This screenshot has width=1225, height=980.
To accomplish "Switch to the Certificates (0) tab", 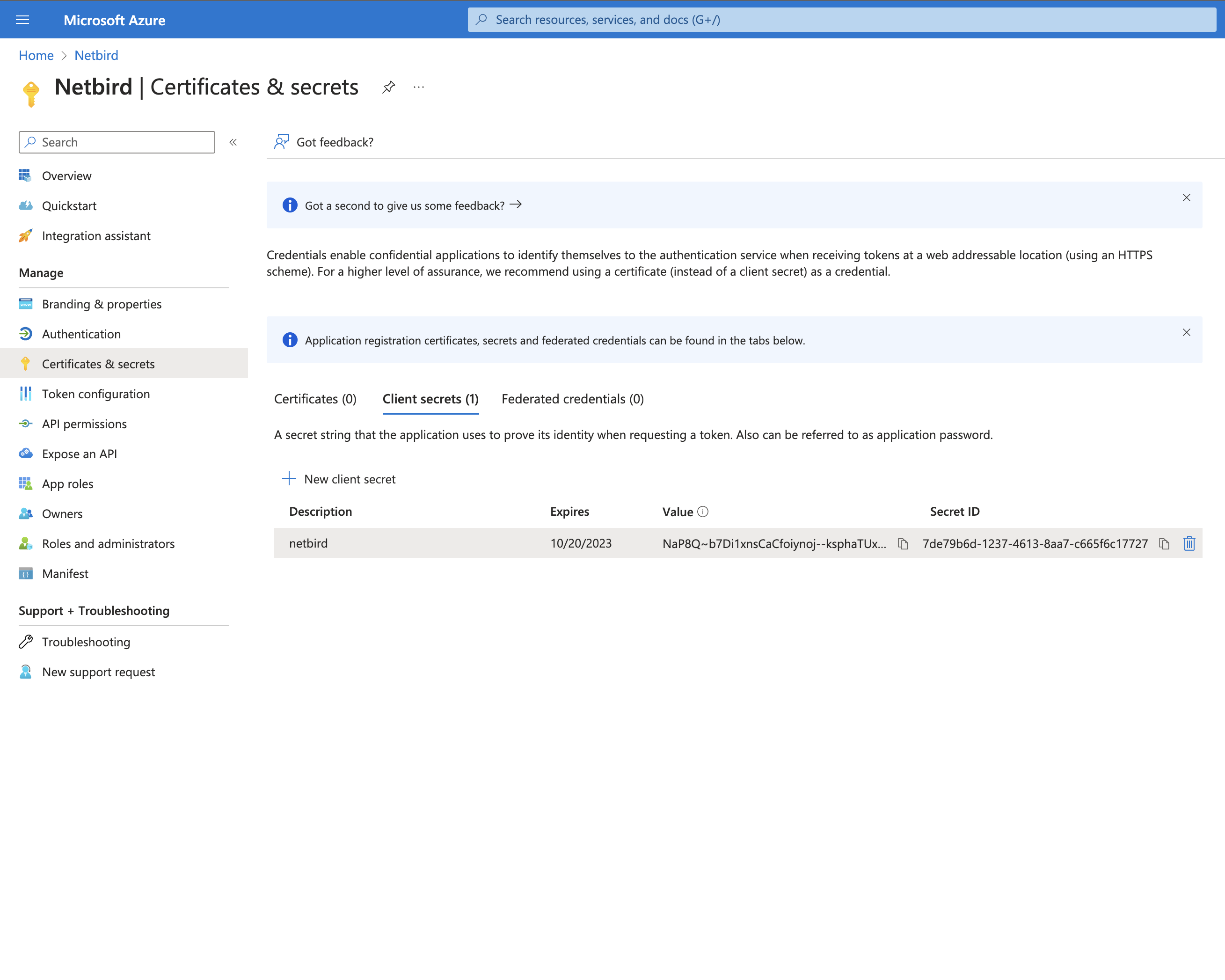I will [x=315, y=399].
